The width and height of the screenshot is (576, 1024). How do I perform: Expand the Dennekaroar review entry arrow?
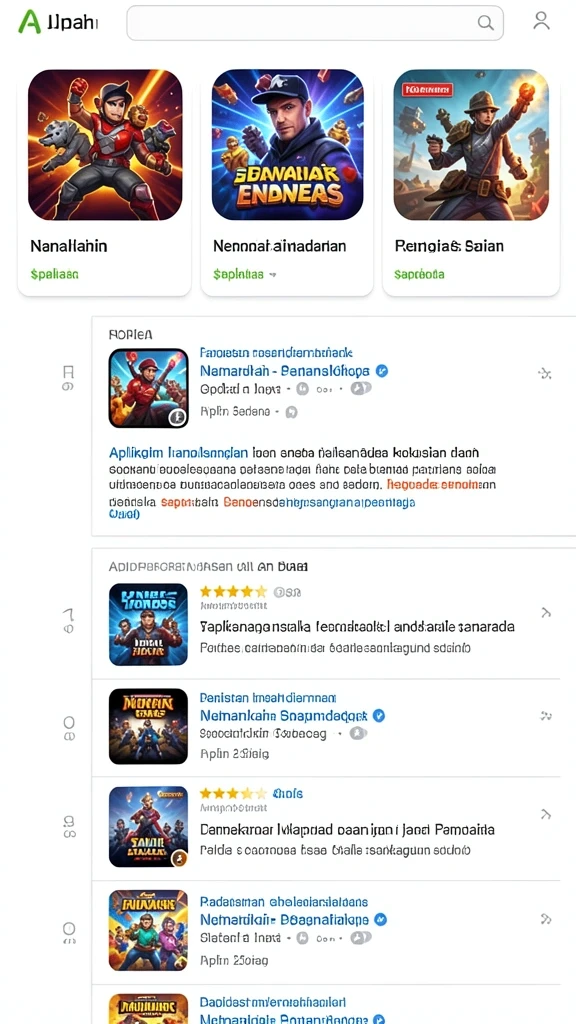click(x=546, y=814)
